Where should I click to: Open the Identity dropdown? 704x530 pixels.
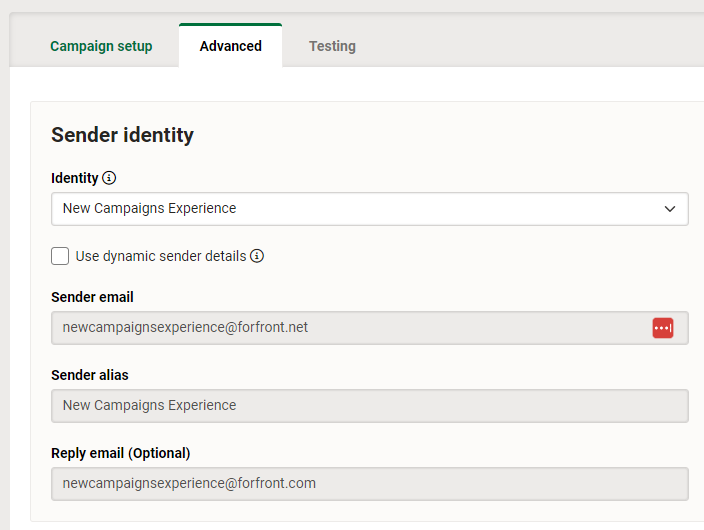[370, 209]
